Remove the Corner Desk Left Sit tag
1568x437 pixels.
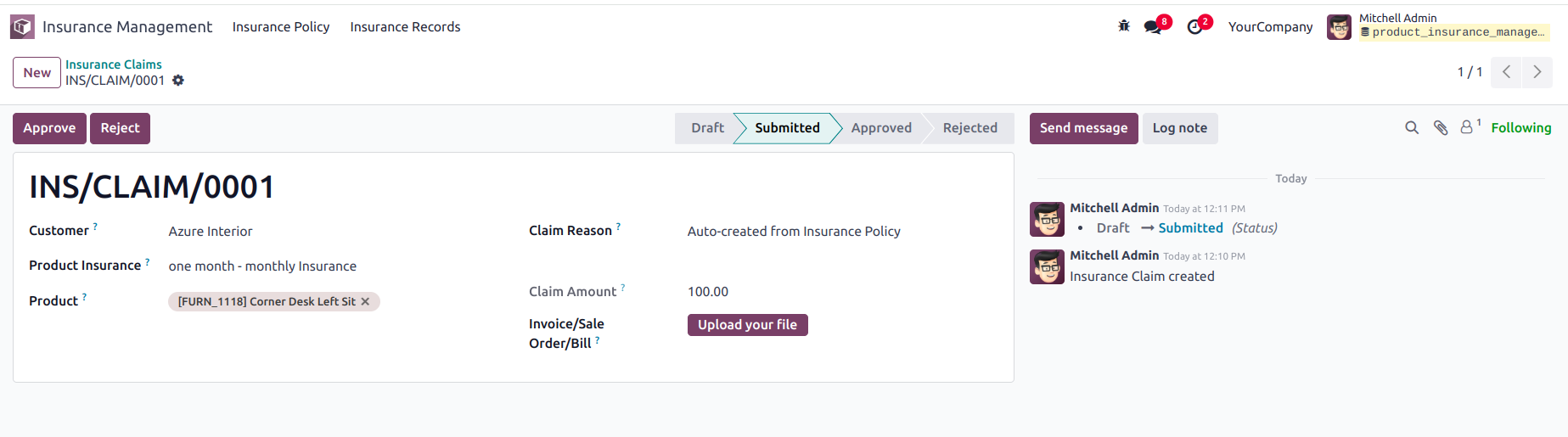pyautogui.click(x=365, y=301)
